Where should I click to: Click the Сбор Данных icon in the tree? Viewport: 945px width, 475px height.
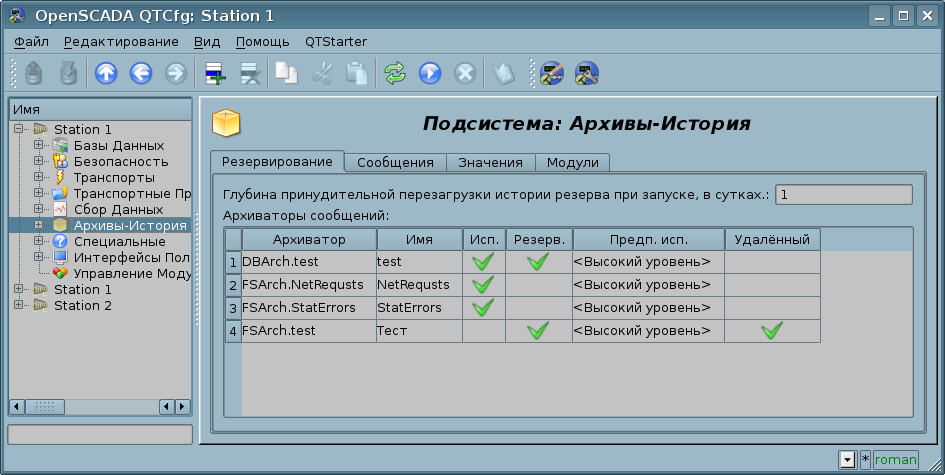pyautogui.click(x=60, y=210)
